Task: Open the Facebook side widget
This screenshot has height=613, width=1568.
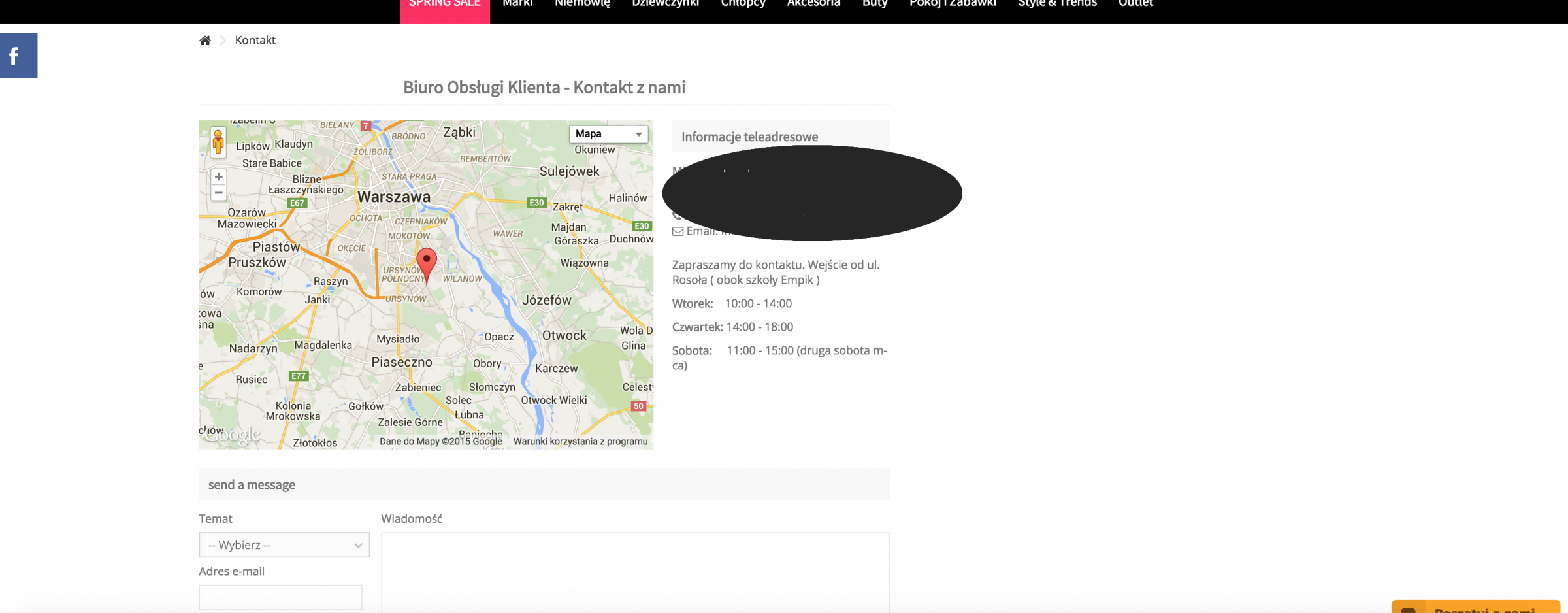Action: [18, 56]
